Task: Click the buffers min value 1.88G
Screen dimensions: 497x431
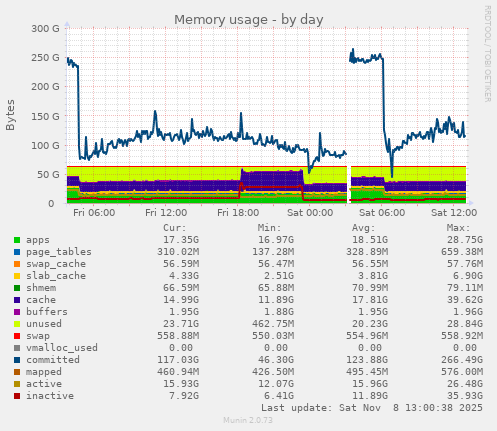Action: point(279,312)
